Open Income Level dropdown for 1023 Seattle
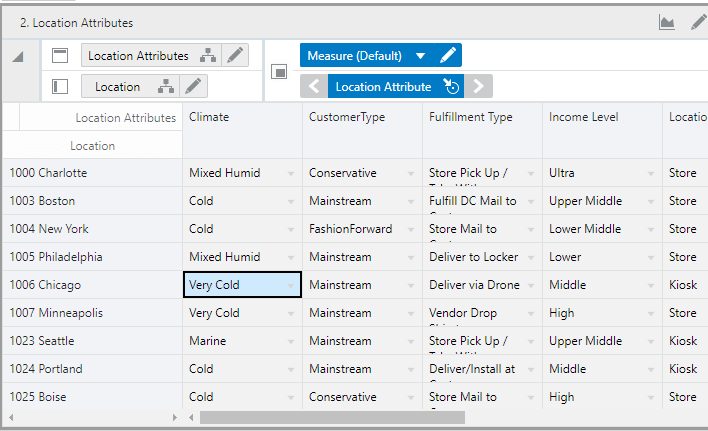 pyautogui.click(x=651, y=341)
